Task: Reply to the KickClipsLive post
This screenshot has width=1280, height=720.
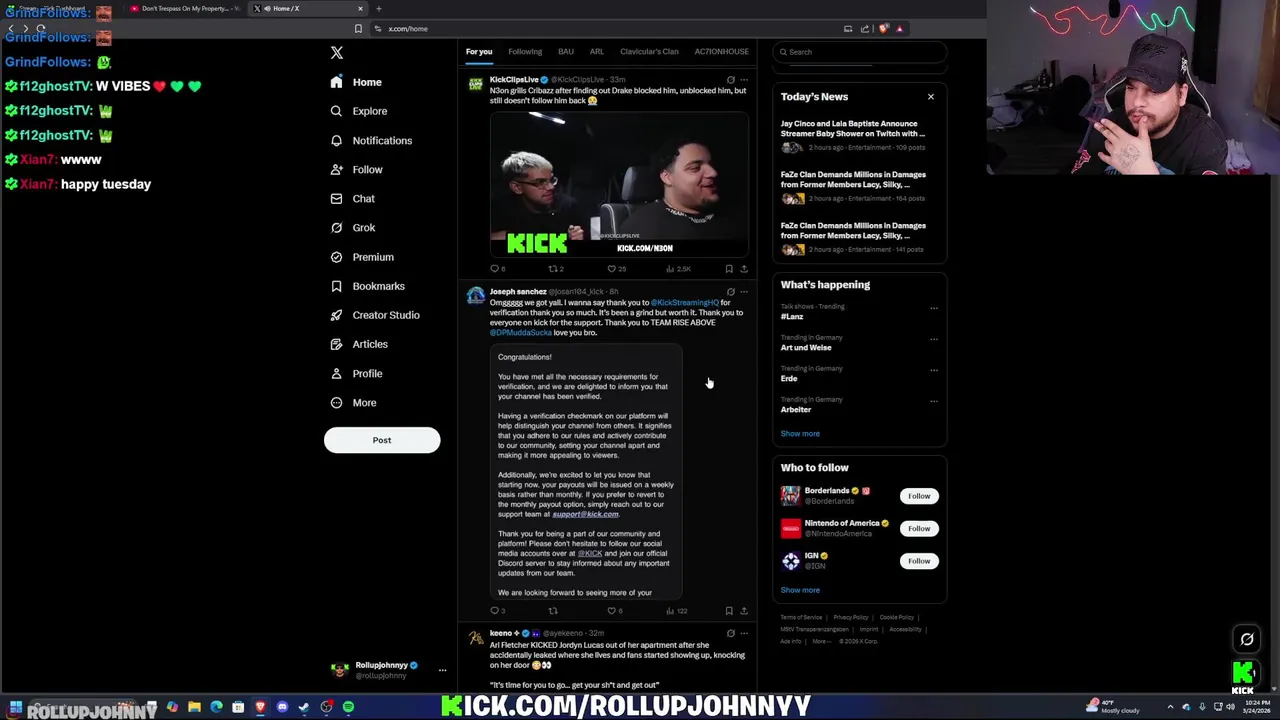Action: click(x=497, y=269)
